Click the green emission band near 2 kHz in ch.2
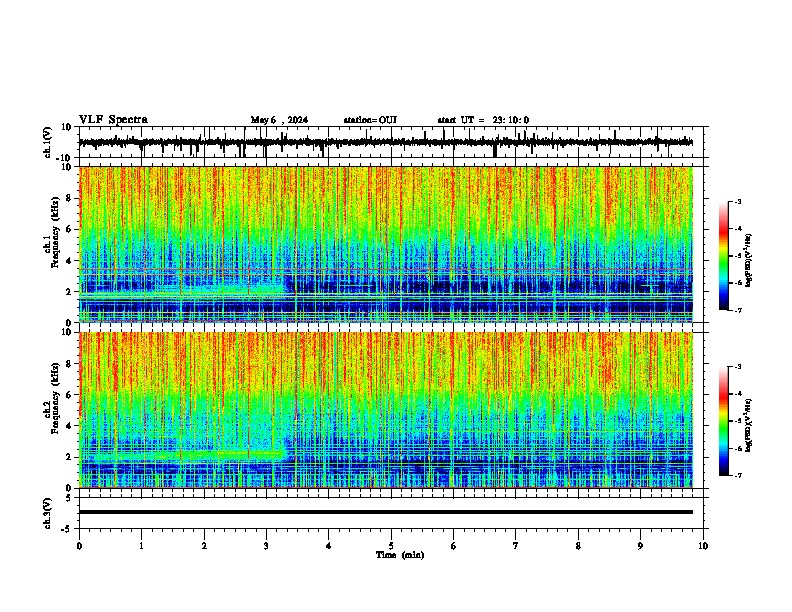Screen dimensions: 792x612 (x=187, y=454)
